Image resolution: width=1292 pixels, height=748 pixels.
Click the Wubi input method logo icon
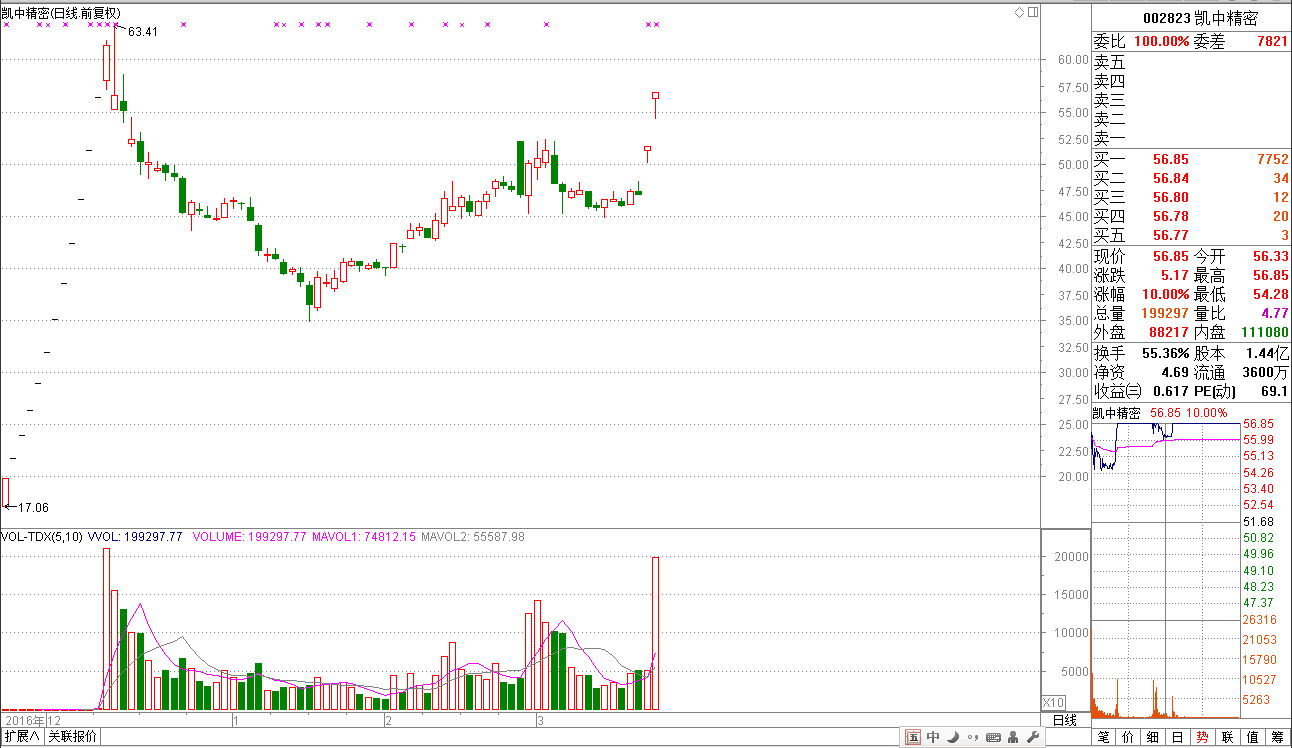(913, 738)
